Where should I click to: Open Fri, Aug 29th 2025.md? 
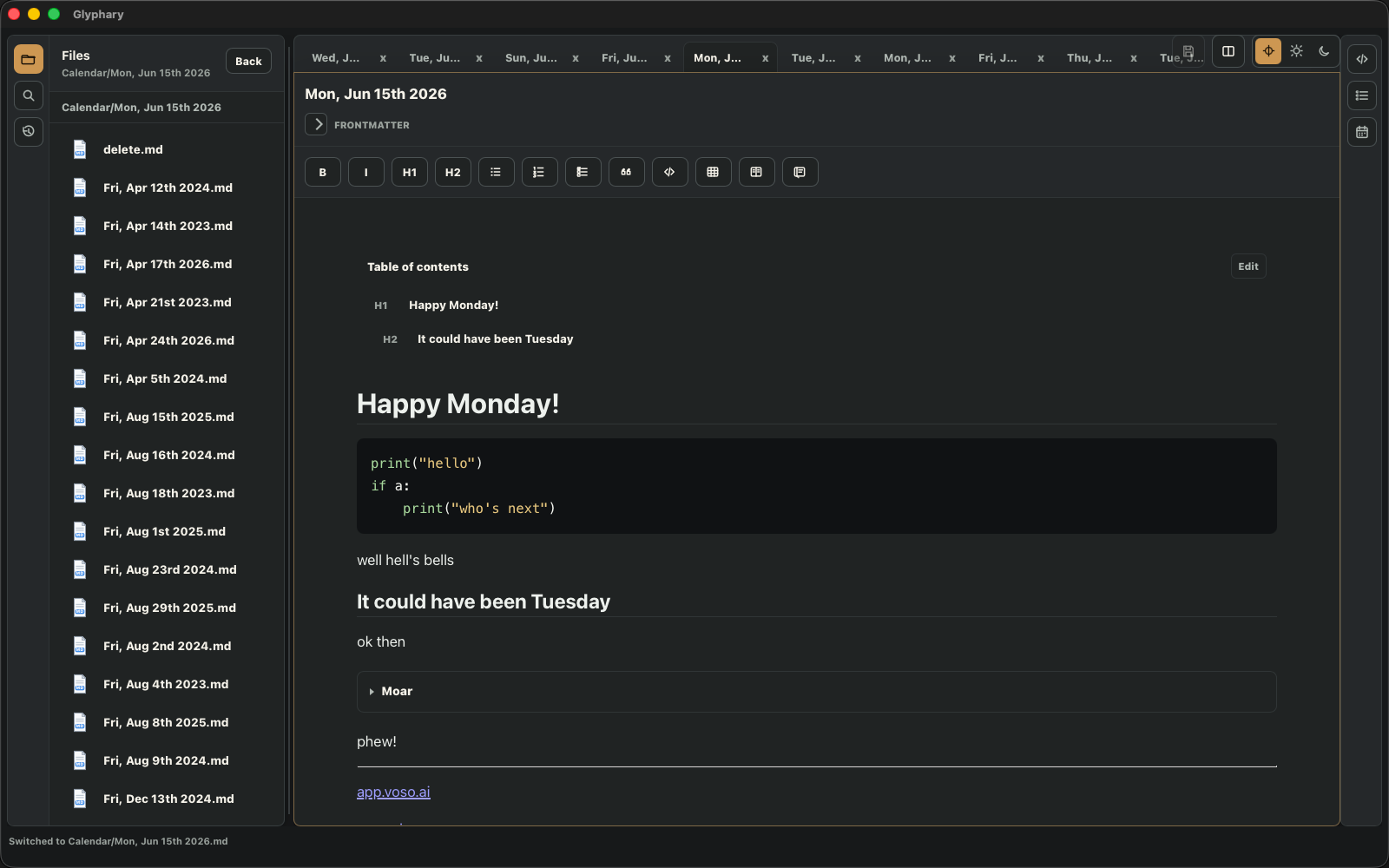pos(167,608)
